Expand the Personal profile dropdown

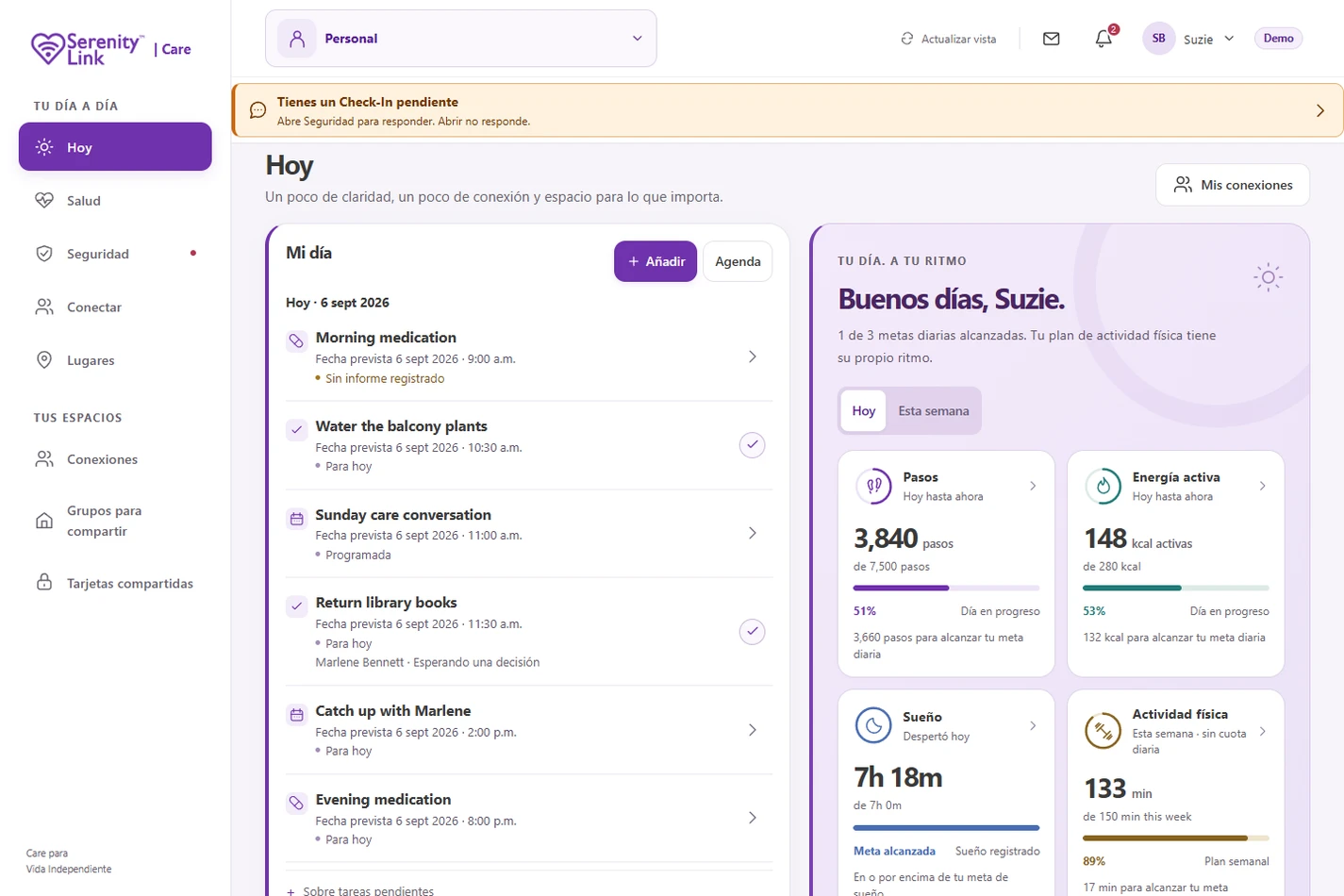pos(461,39)
